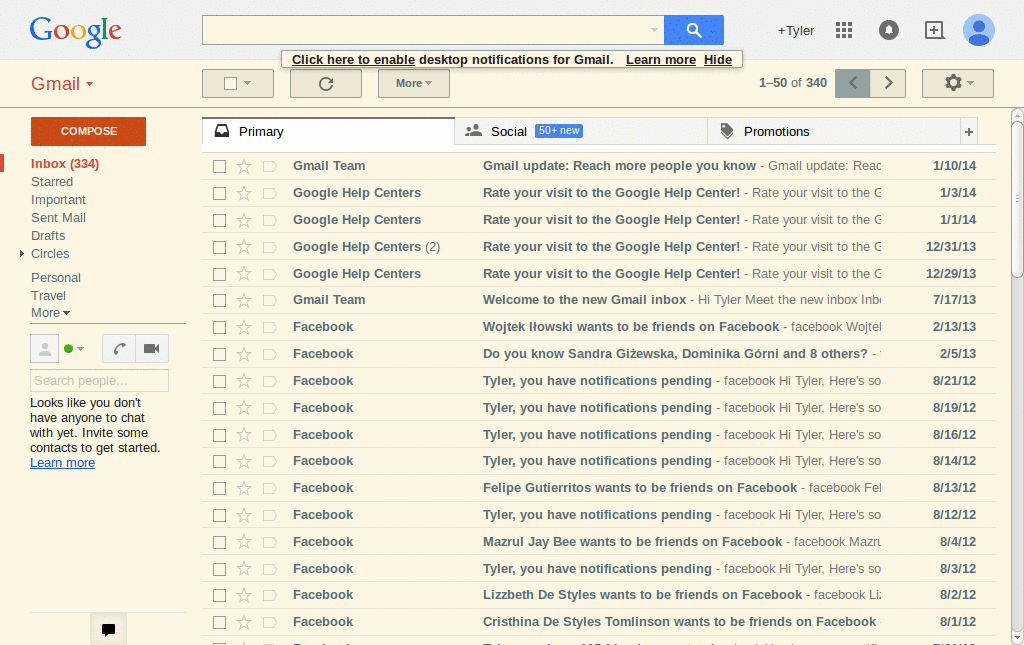Star the Welcome to new Gmail inbox message
The image size is (1024, 645).
pos(244,300)
